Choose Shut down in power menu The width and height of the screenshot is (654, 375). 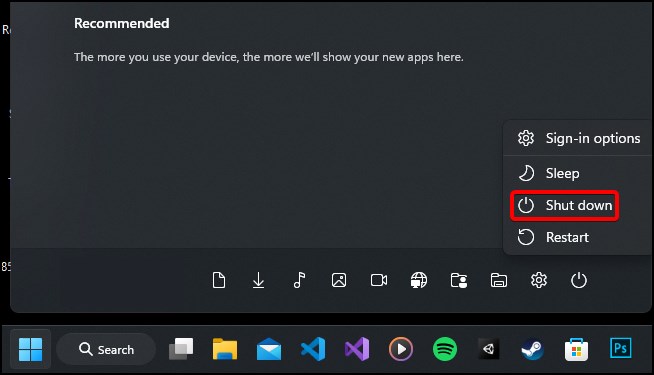pyautogui.click(x=565, y=205)
